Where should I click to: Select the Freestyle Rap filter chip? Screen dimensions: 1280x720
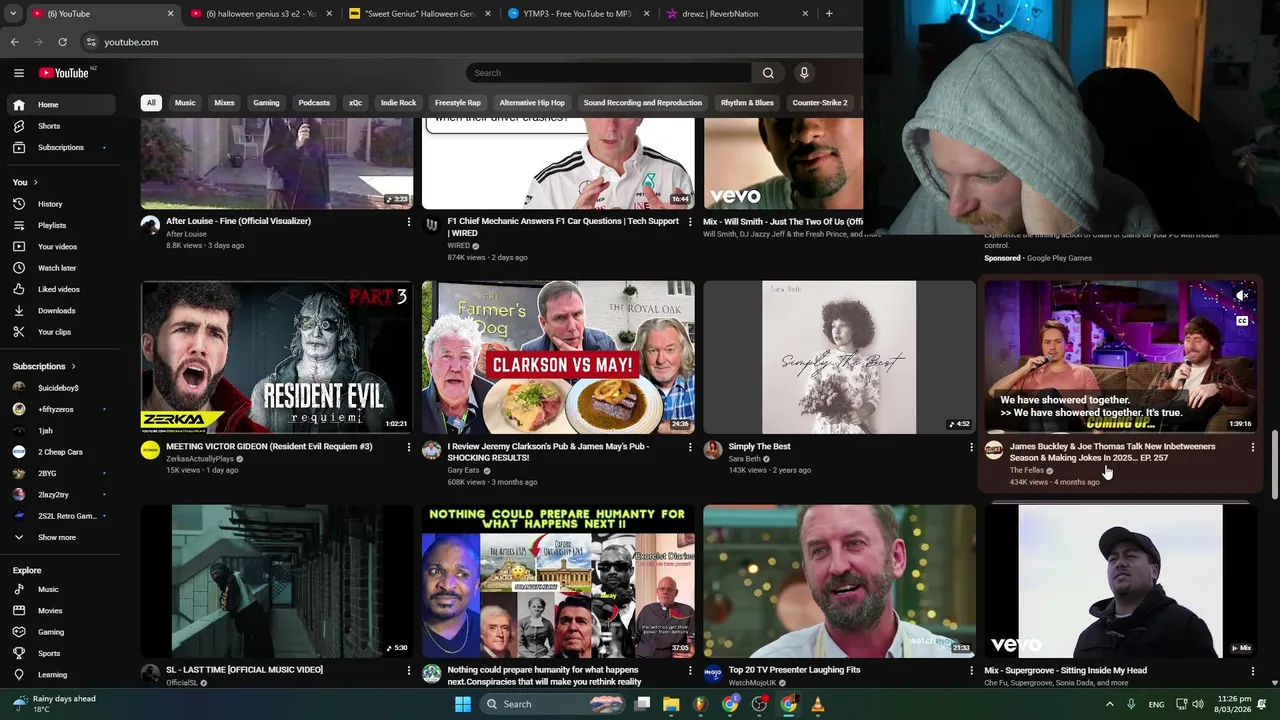tap(458, 103)
